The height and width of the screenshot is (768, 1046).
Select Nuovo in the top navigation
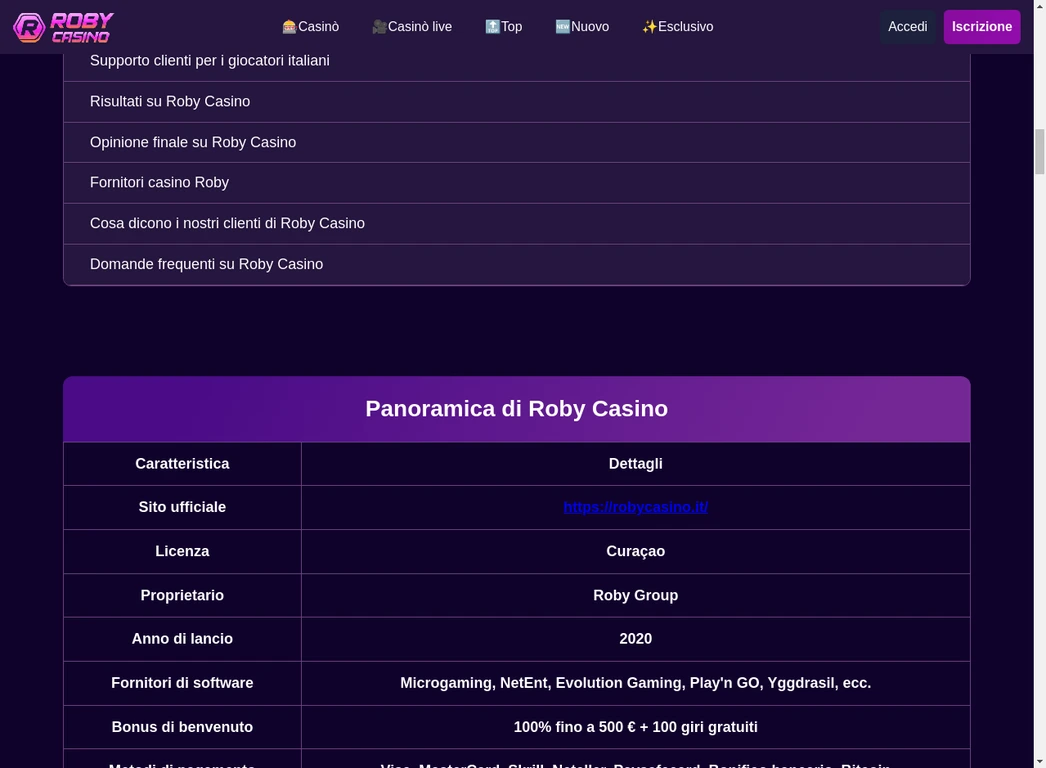(590, 26)
